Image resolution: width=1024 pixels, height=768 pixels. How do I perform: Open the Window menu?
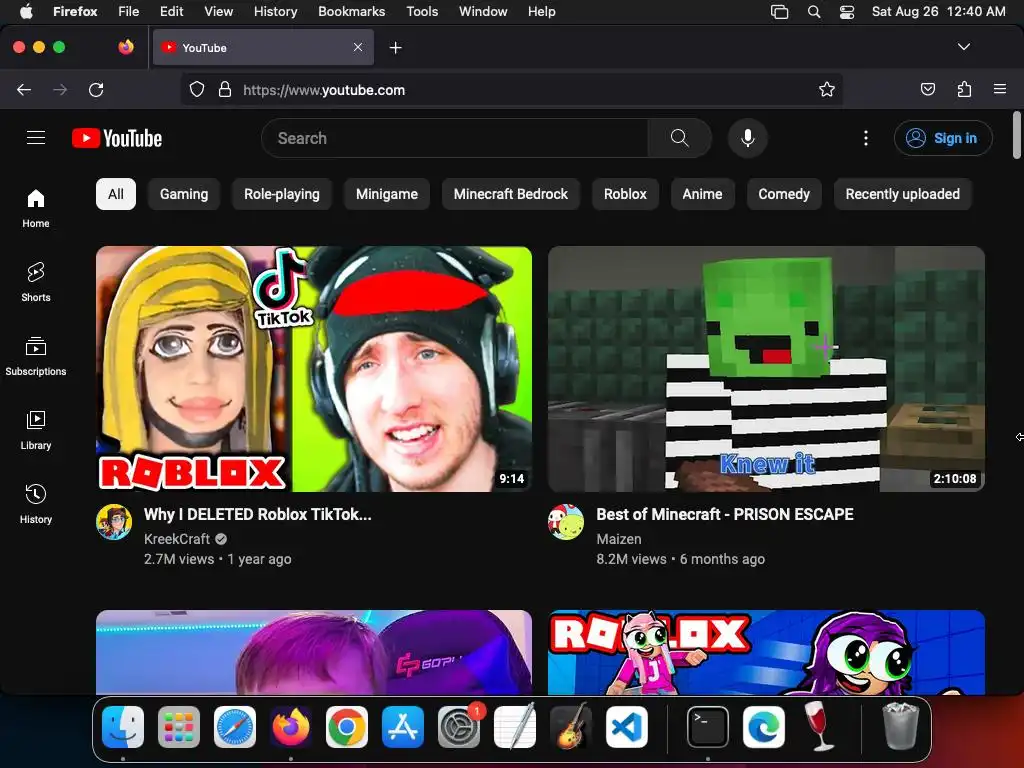(x=483, y=12)
